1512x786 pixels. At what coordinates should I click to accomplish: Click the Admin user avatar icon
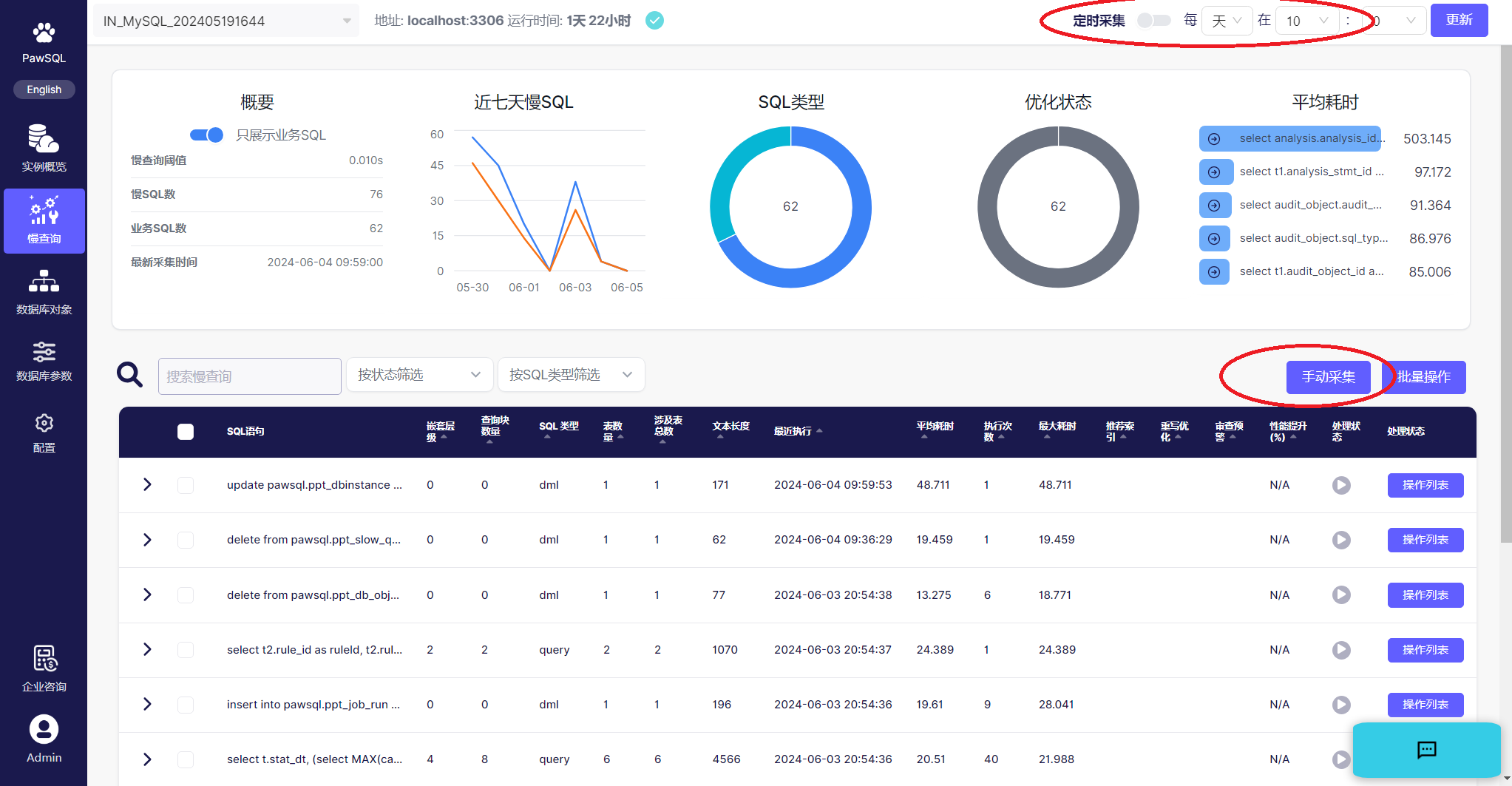pyautogui.click(x=44, y=730)
